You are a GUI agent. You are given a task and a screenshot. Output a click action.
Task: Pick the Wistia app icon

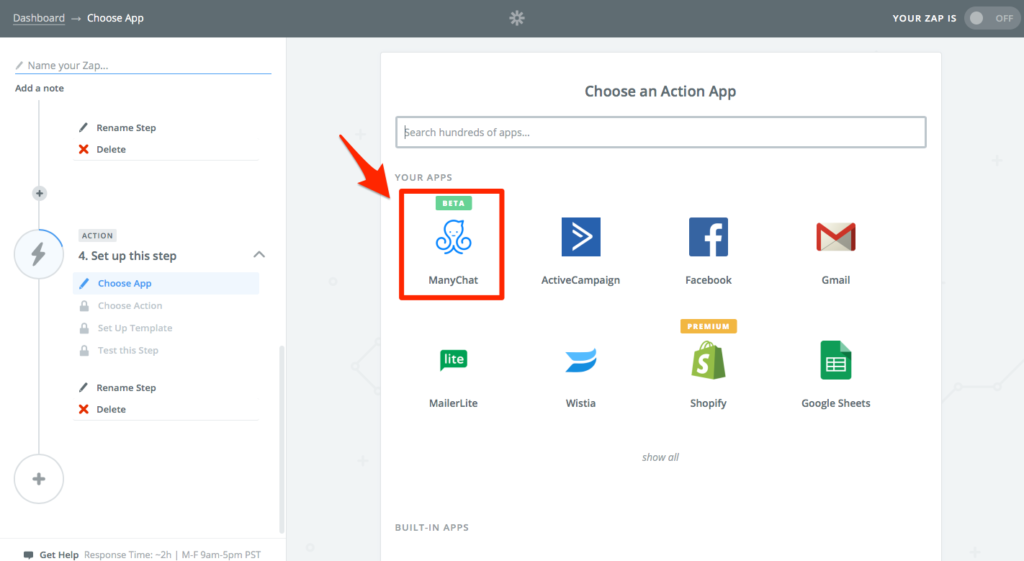point(581,360)
